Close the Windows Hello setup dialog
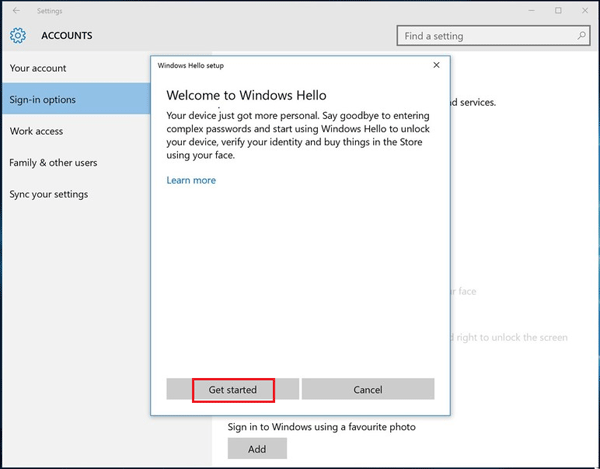Viewport: 600px width, 469px height. [x=436, y=65]
